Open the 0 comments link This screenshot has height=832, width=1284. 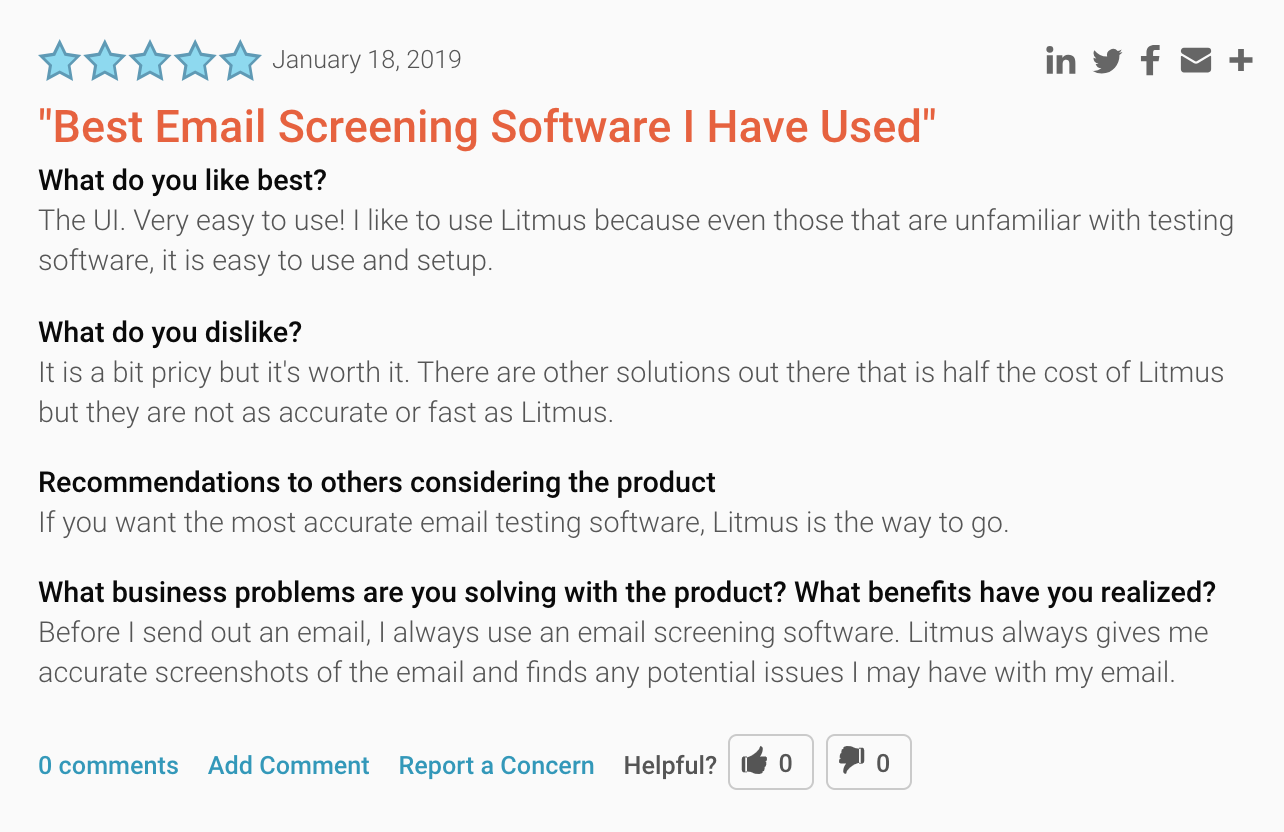coord(108,766)
